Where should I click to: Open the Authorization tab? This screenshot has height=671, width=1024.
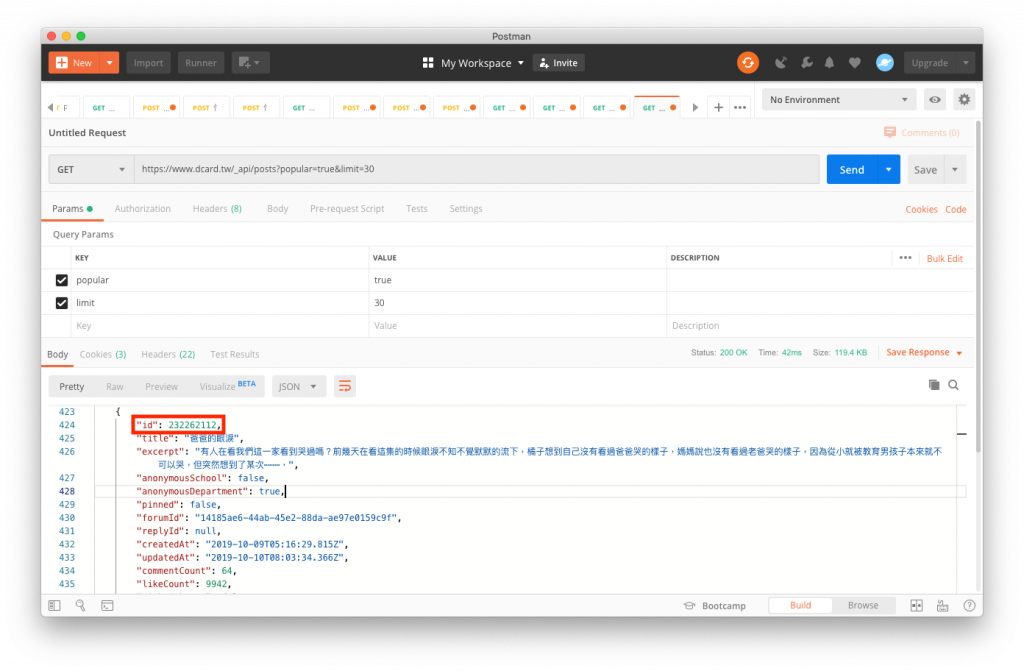pyautogui.click(x=142, y=209)
